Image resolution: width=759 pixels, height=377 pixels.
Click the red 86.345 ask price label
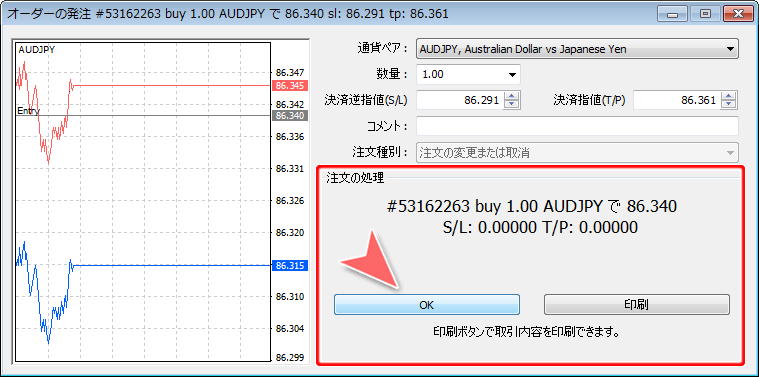point(291,86)
